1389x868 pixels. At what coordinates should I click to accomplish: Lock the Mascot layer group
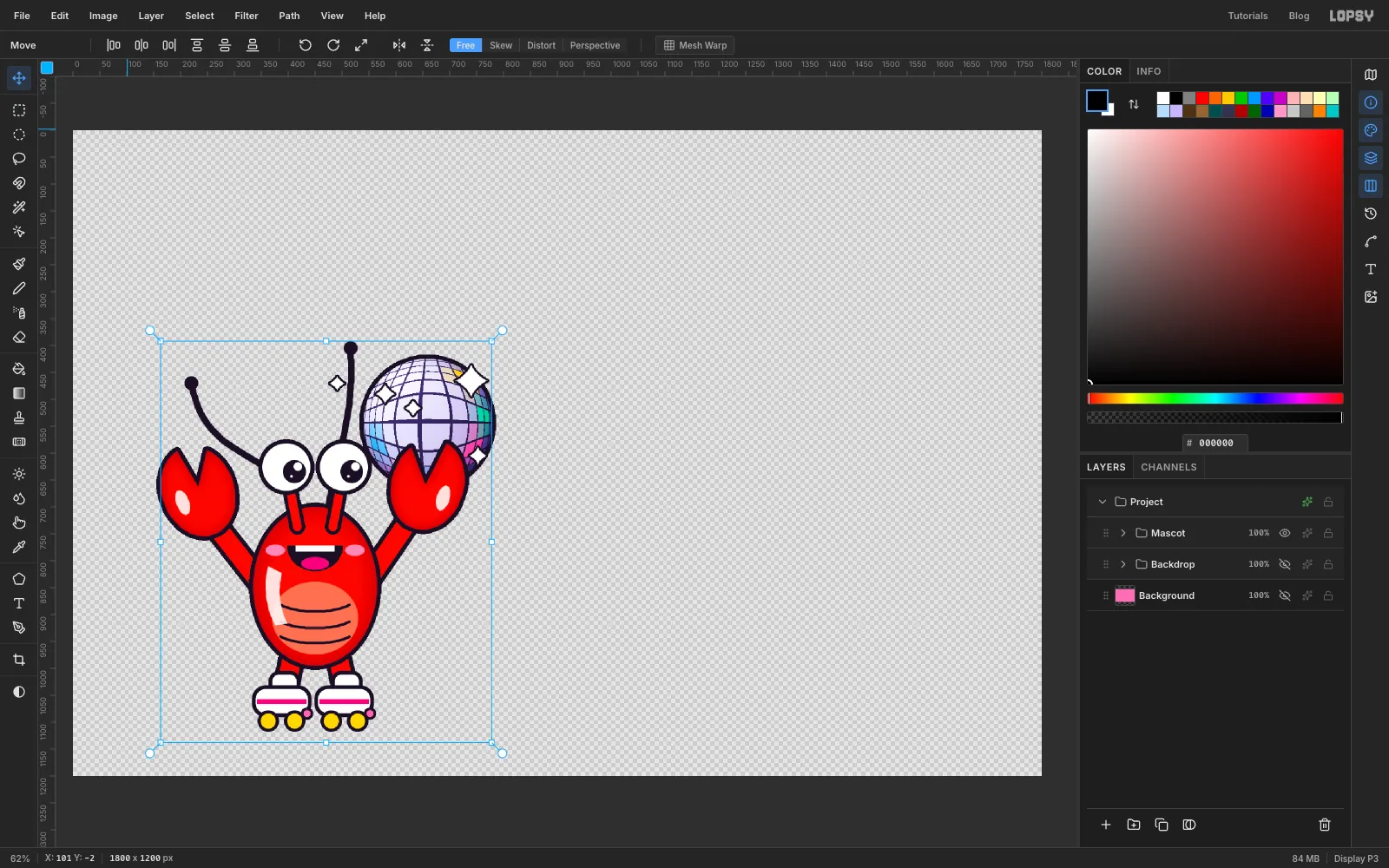point(1328,533)
